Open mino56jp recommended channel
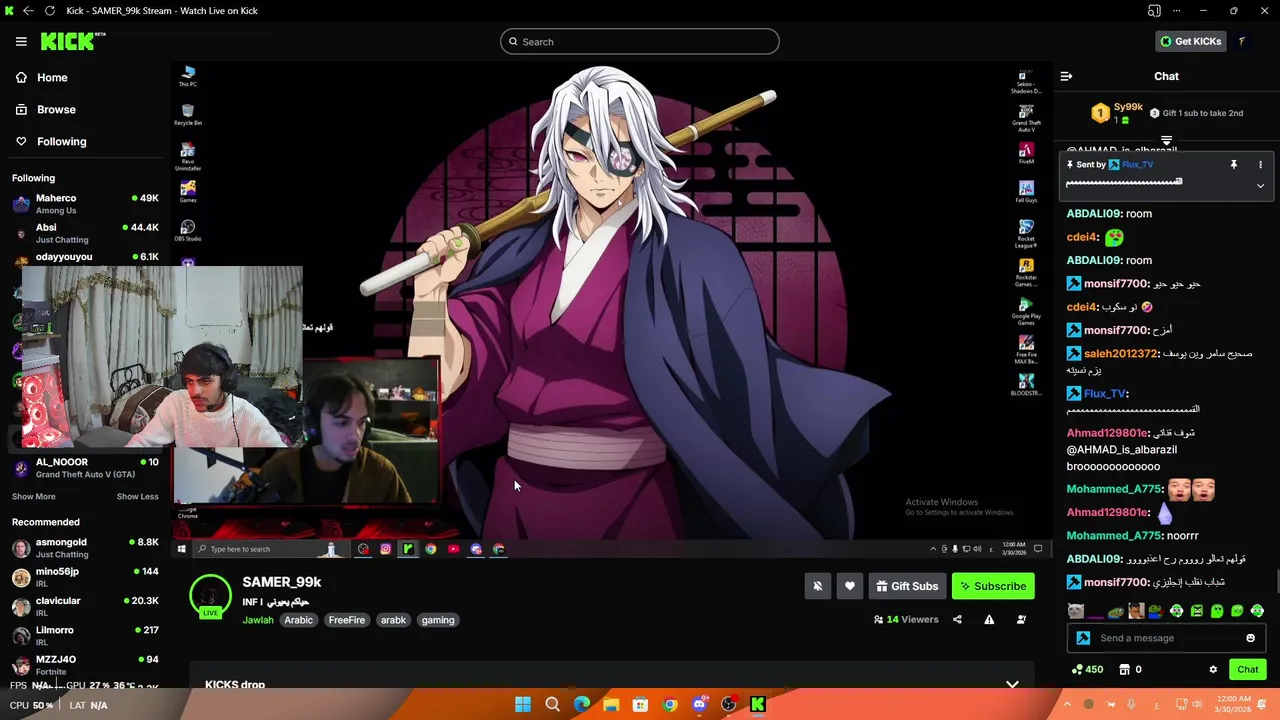 [85, 577]
